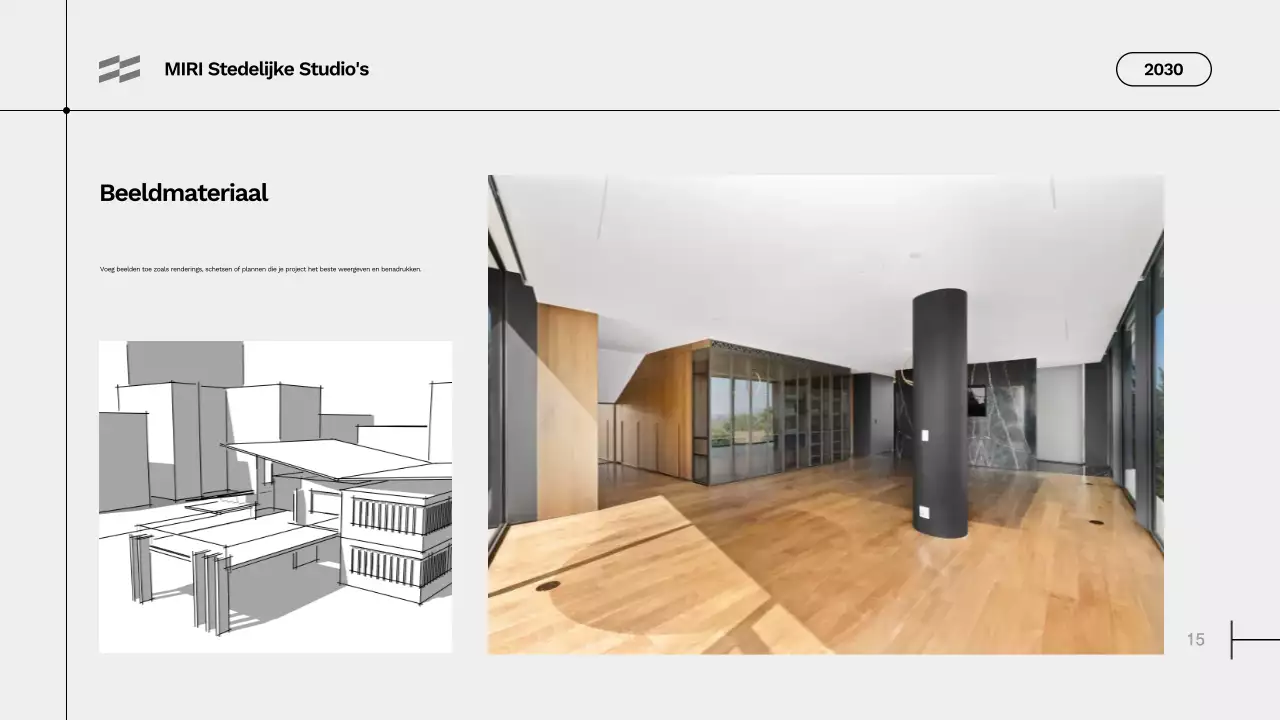Select the black dot on the left divider line
The height and width of the screenshot is (720, 1280).
[x=67, y=111]
